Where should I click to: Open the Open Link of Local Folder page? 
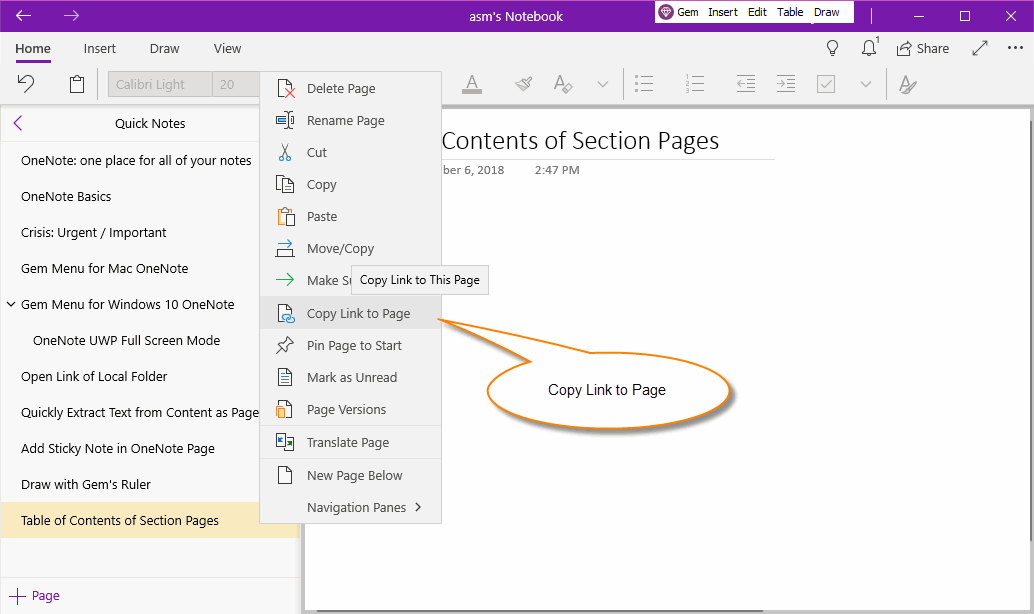point(94,376)
